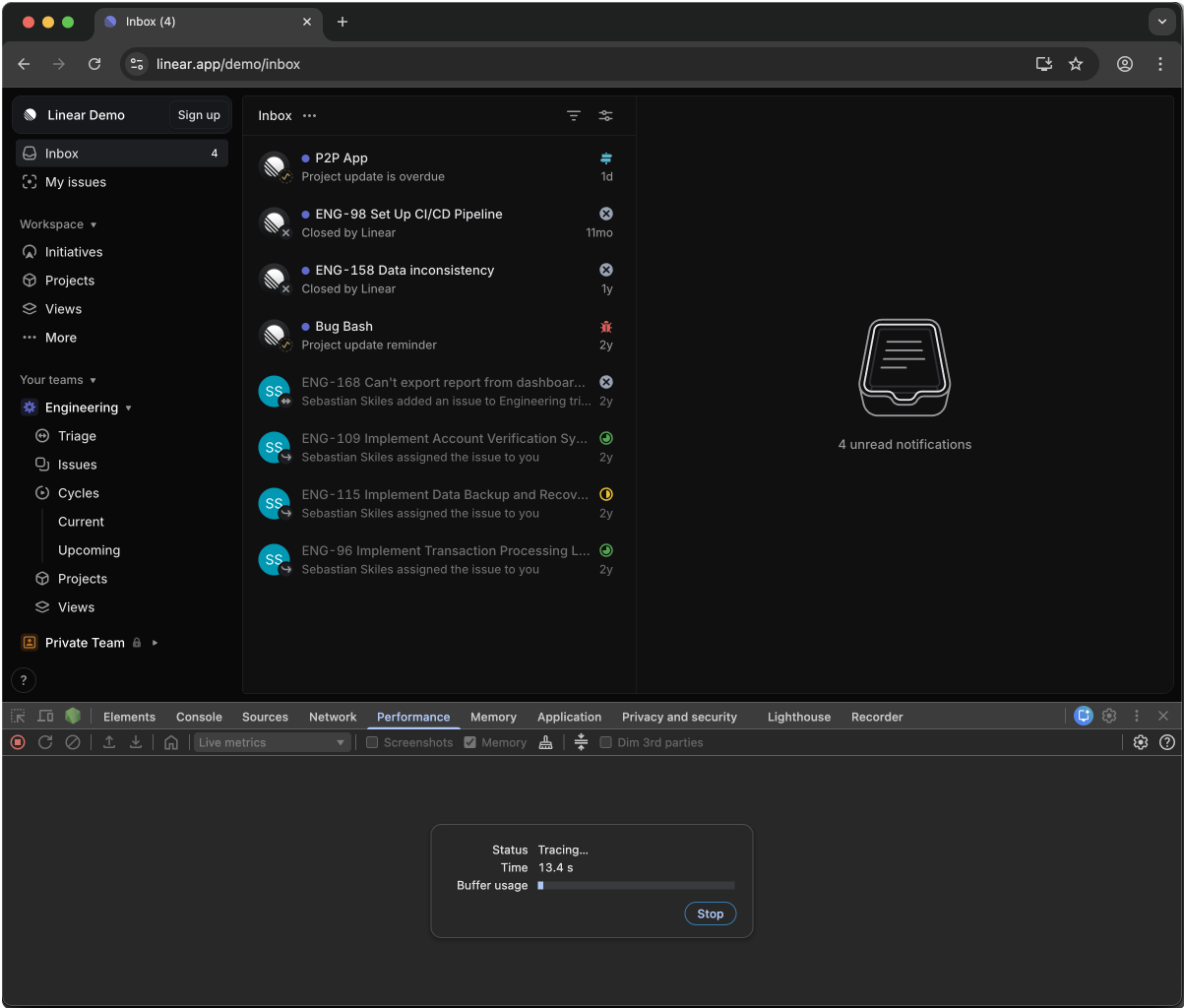Open the Console tab
The width and height of the screenshot is (1184, 1008).
[x=199, y=717]
